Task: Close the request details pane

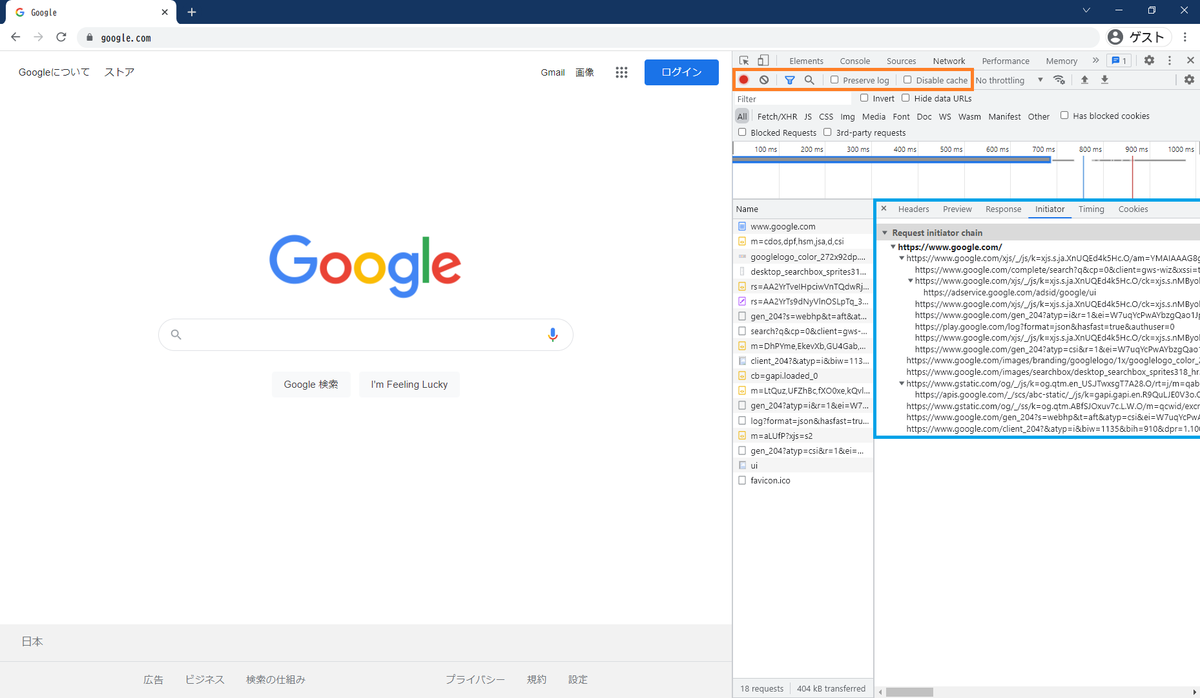Action: (883, 209)
